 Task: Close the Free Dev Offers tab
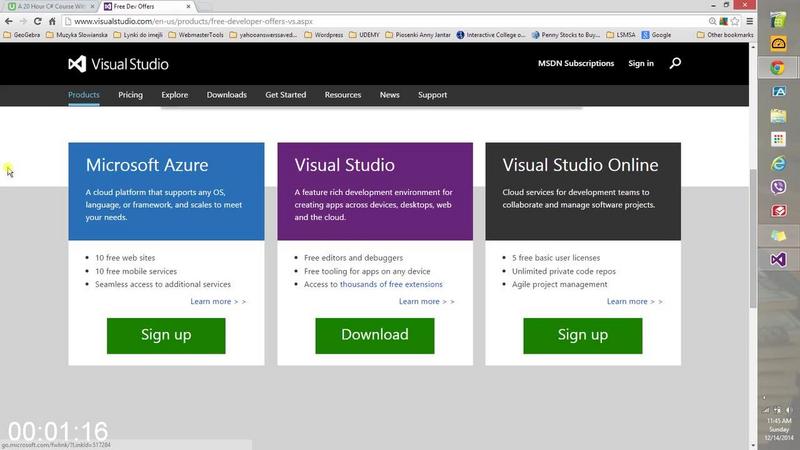[x=188, y=7]
